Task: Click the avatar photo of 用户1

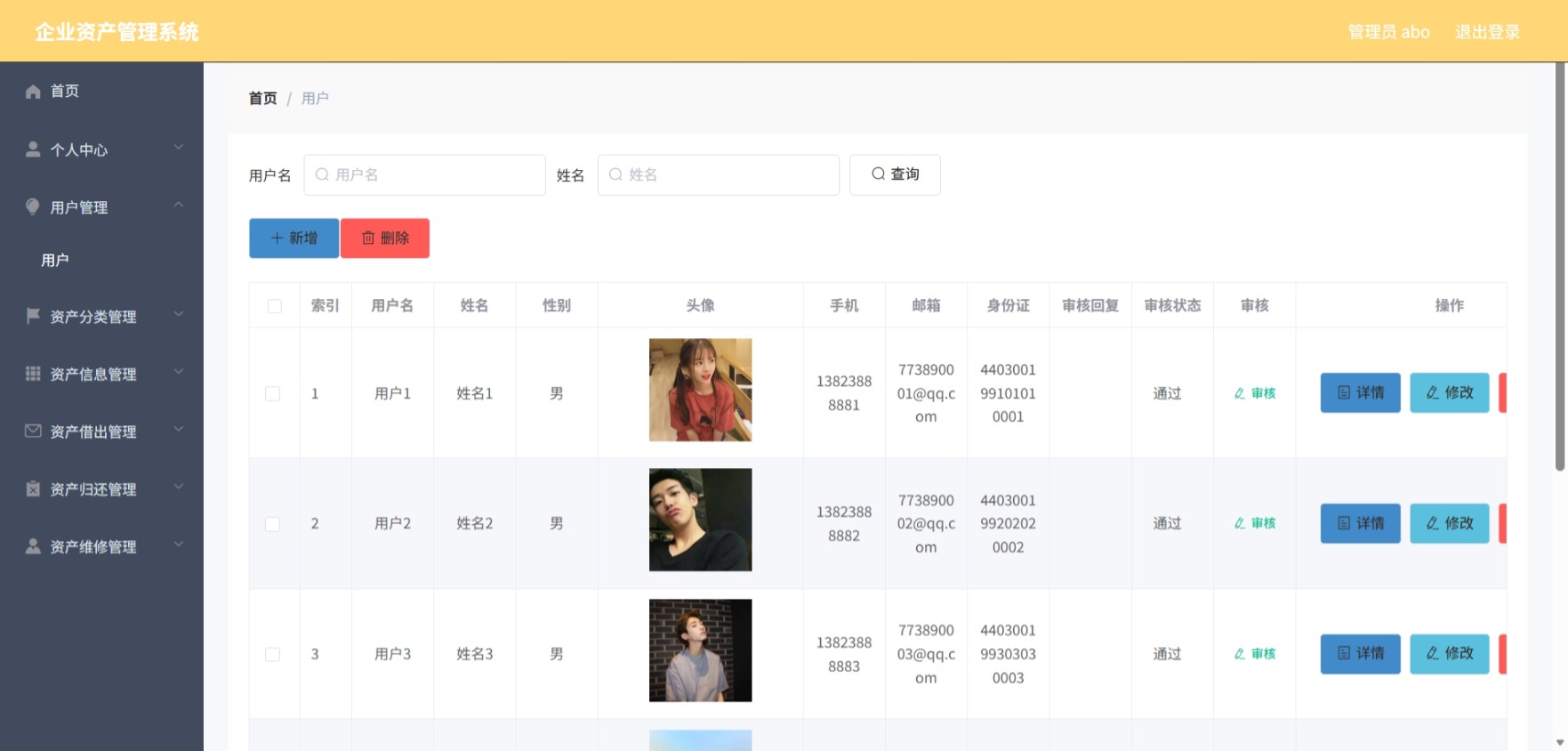Action: (701, 390)
